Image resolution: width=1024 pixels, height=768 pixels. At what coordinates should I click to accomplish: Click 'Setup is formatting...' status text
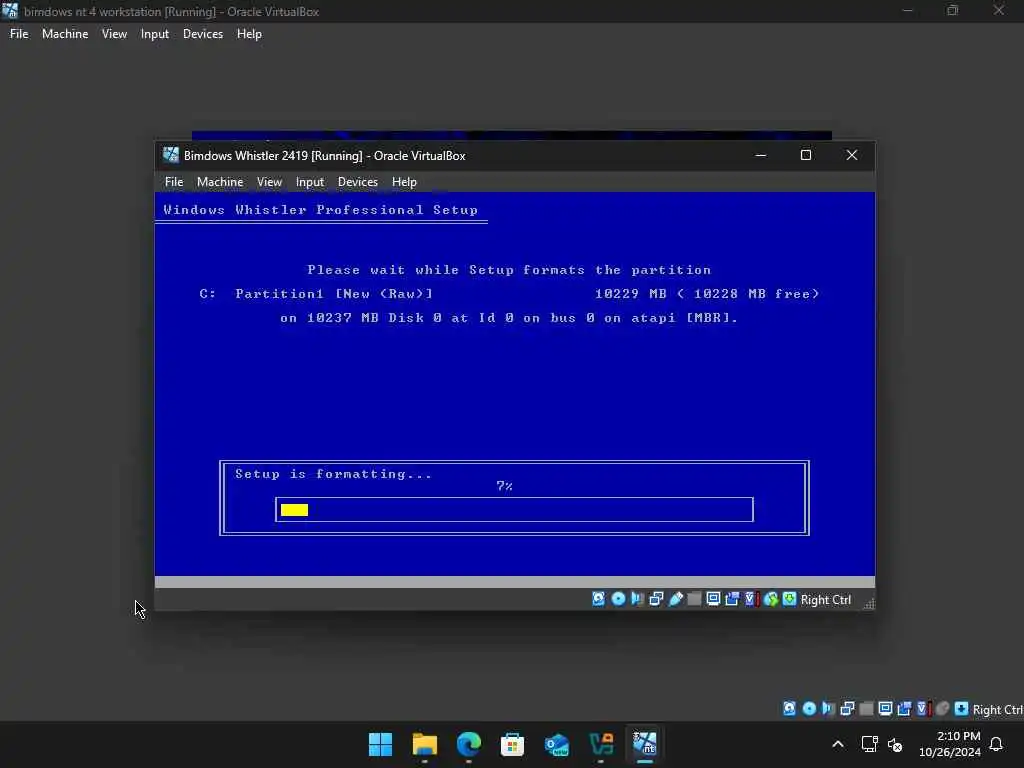[333, 474]
